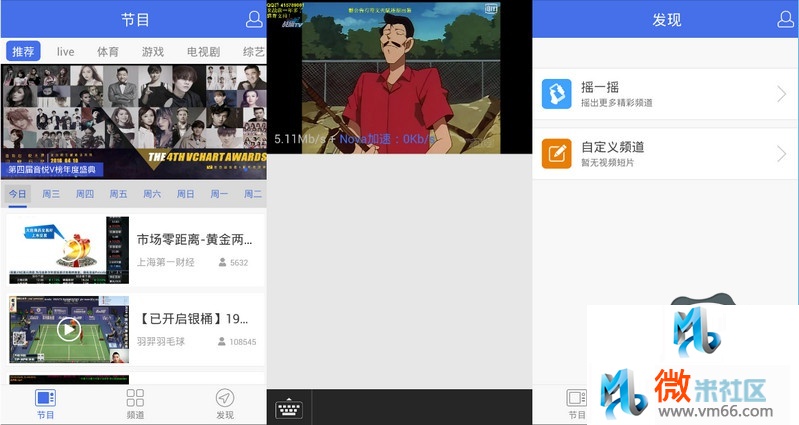
Task: Select the 周六 schedule tab
Action: [x=152, y=194]
